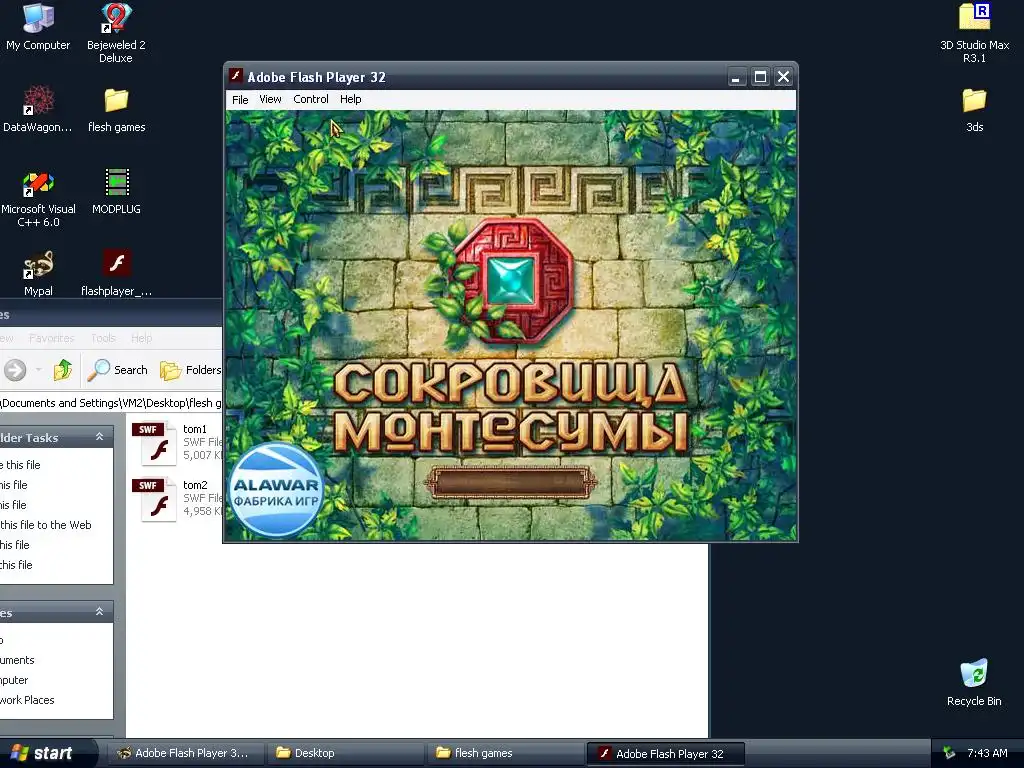The image size is (1024, 768).
Task: Open the My Computer desktop icon
Action: coord(38,26)
